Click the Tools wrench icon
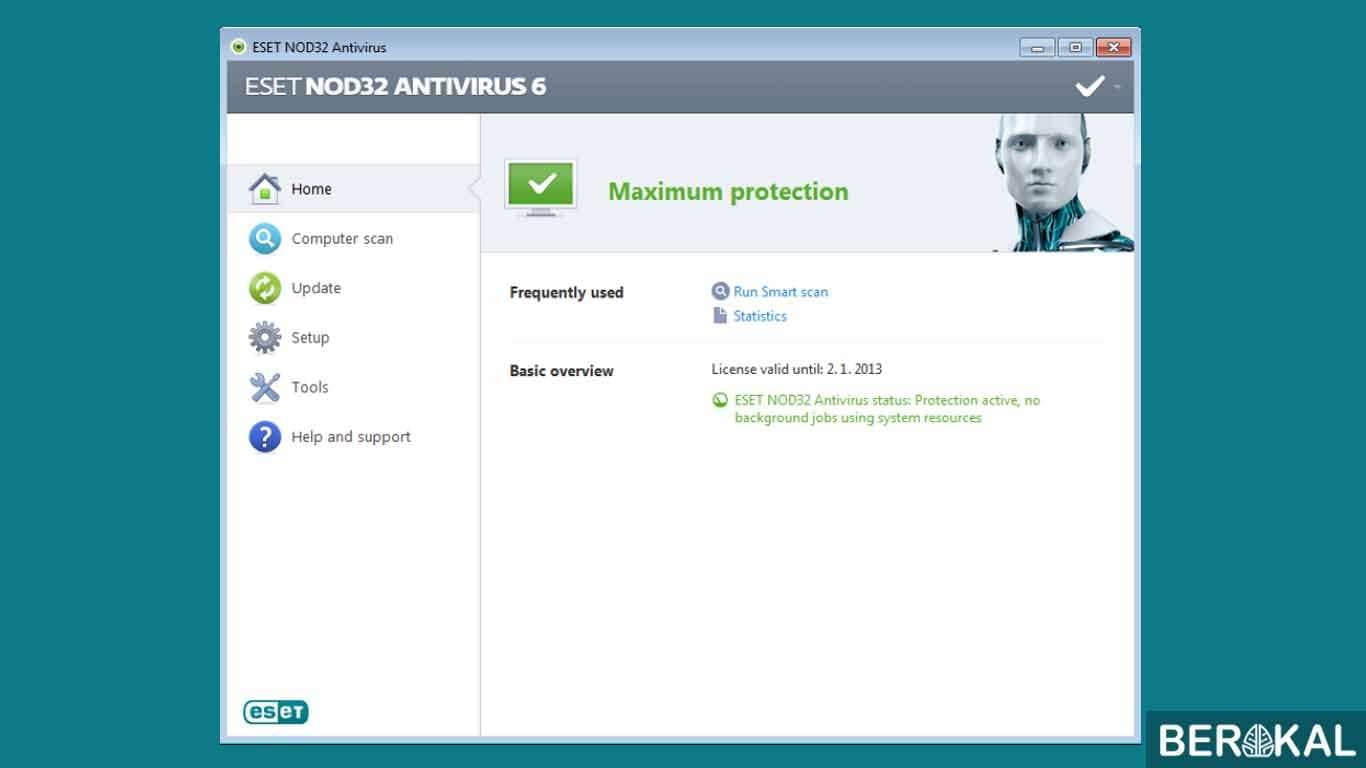The height and width of the screenshot is (768, 1366). (x=265, y=387)
